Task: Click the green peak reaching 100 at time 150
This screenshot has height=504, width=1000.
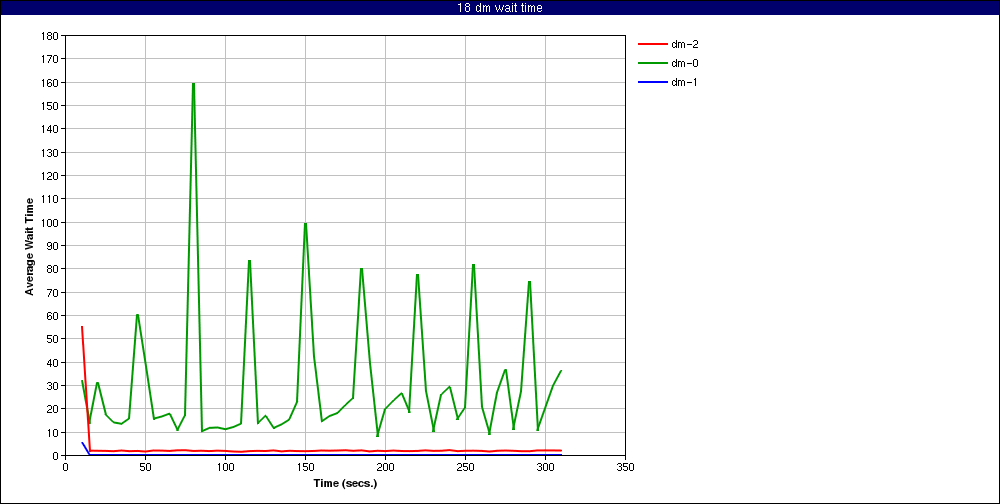Action: coord(305,223)
